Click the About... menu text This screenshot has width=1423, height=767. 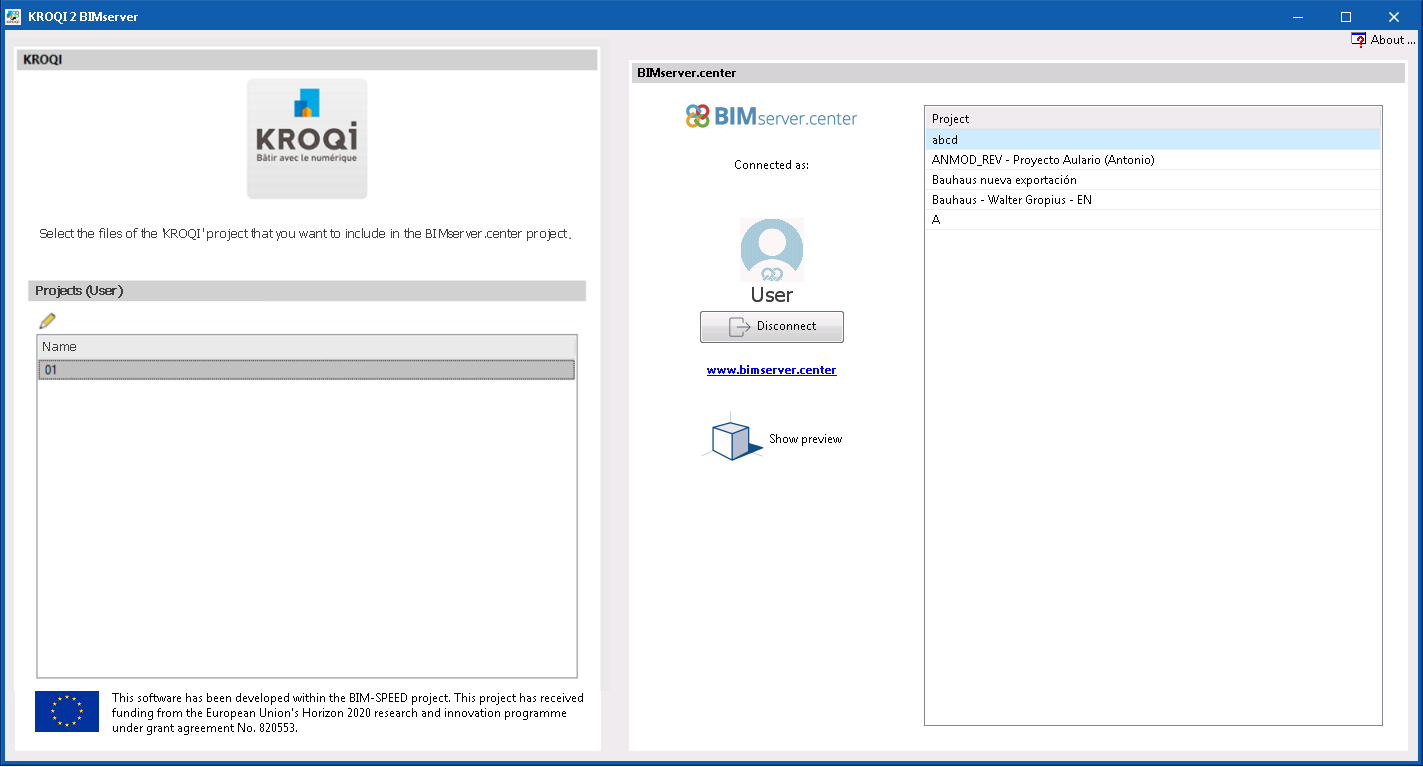point(1393,40)
